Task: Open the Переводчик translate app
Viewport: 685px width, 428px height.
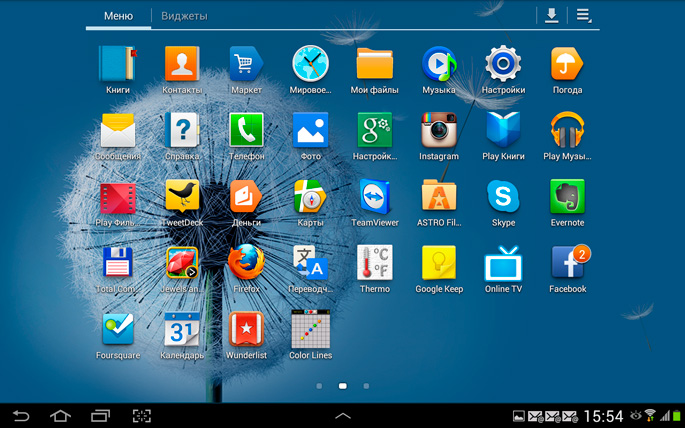Action: tap(310, 263)
